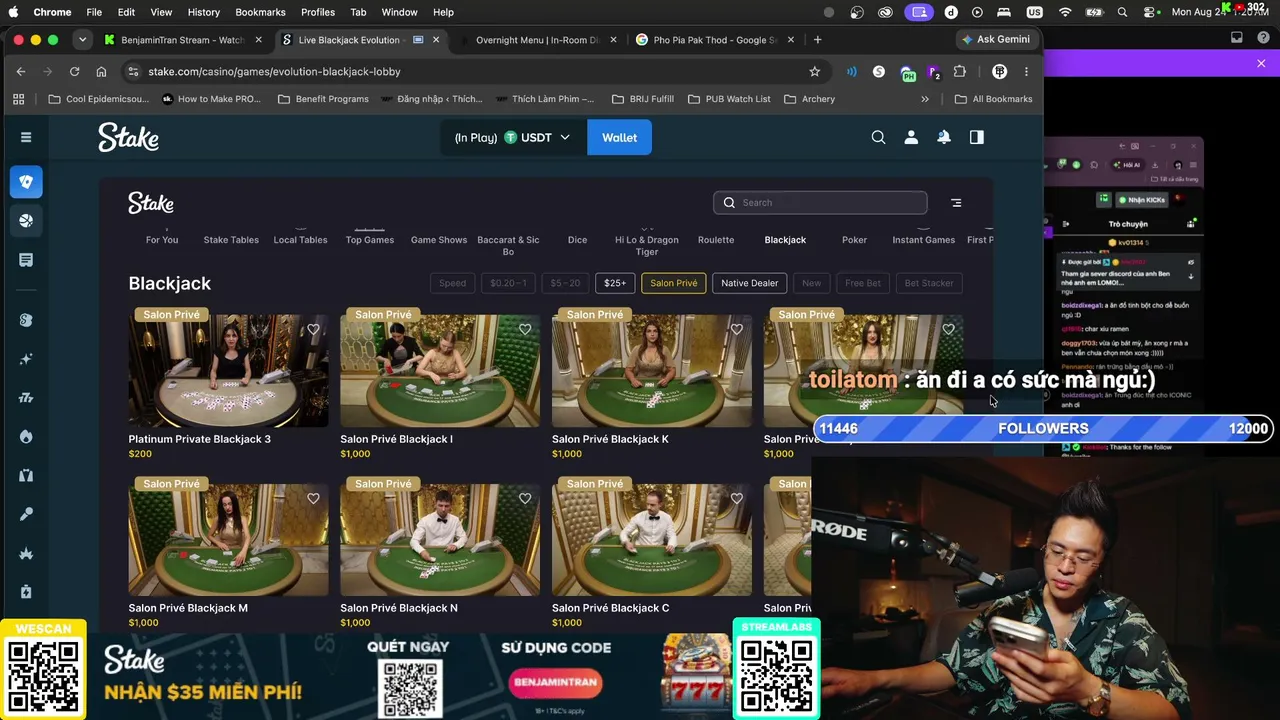This screenshot has width=1280, height=720.
Task: Switch to Pho Pia Pak Thod Google tab
Action: click(x=715, y=40)
